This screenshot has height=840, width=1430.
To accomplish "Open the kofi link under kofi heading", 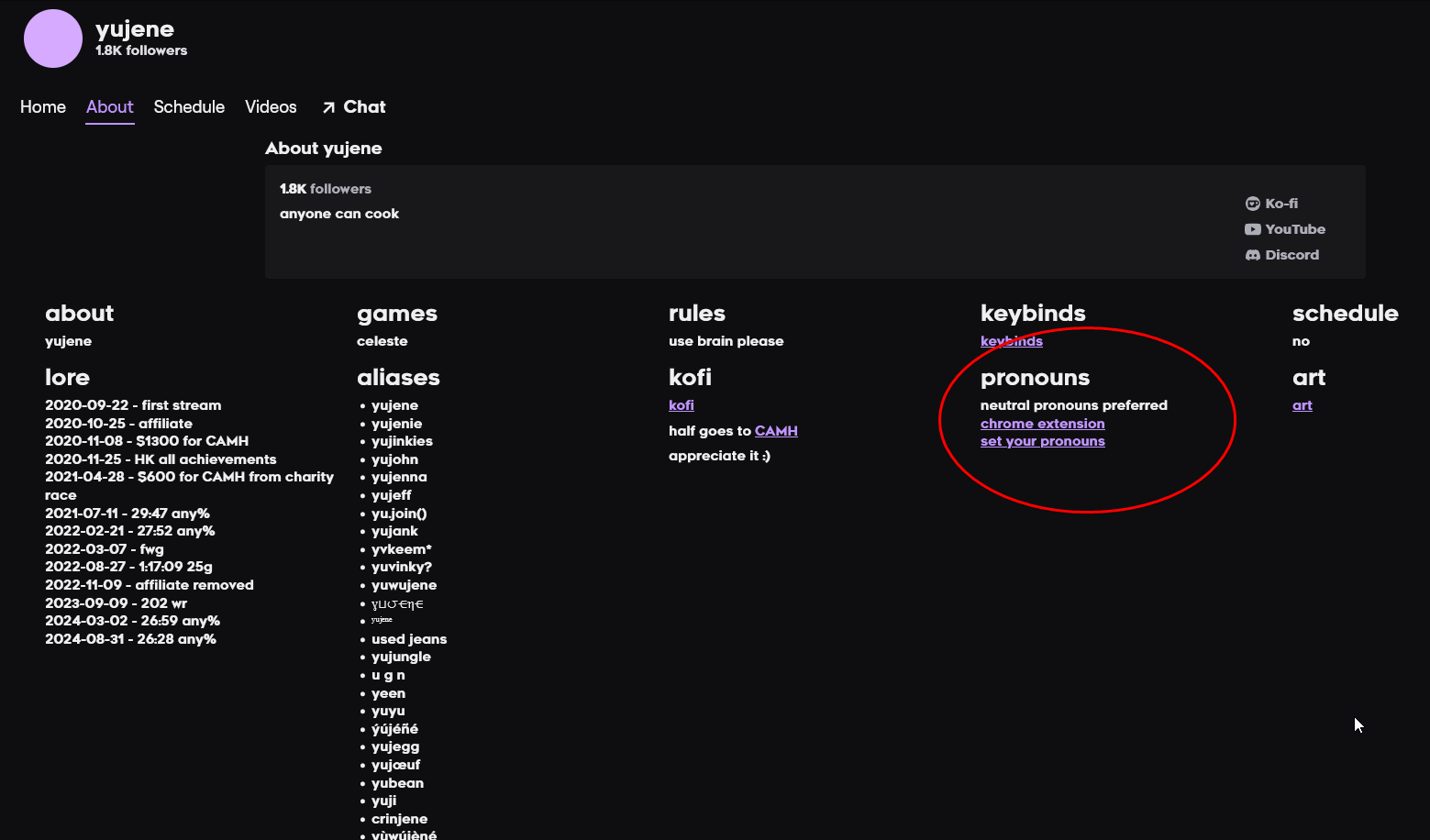I will pyautogui.click(x=682, y=405).
